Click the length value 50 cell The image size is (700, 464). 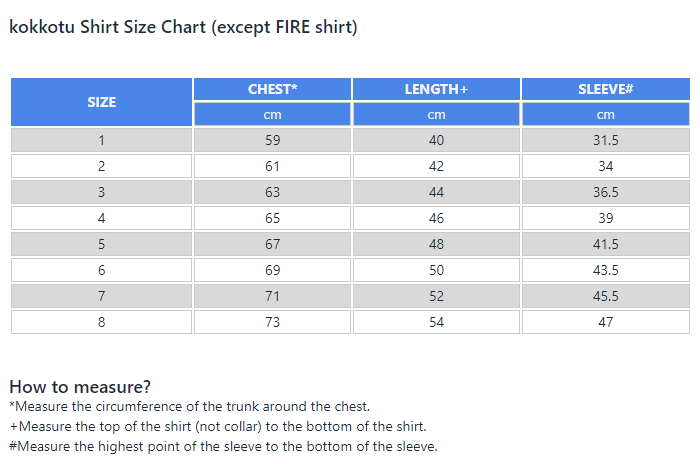pyautogui.click(x=436, y=270)
